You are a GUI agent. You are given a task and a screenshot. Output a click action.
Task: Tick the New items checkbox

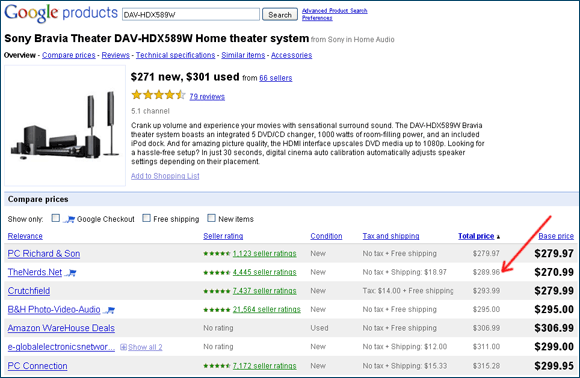(211, 218)
